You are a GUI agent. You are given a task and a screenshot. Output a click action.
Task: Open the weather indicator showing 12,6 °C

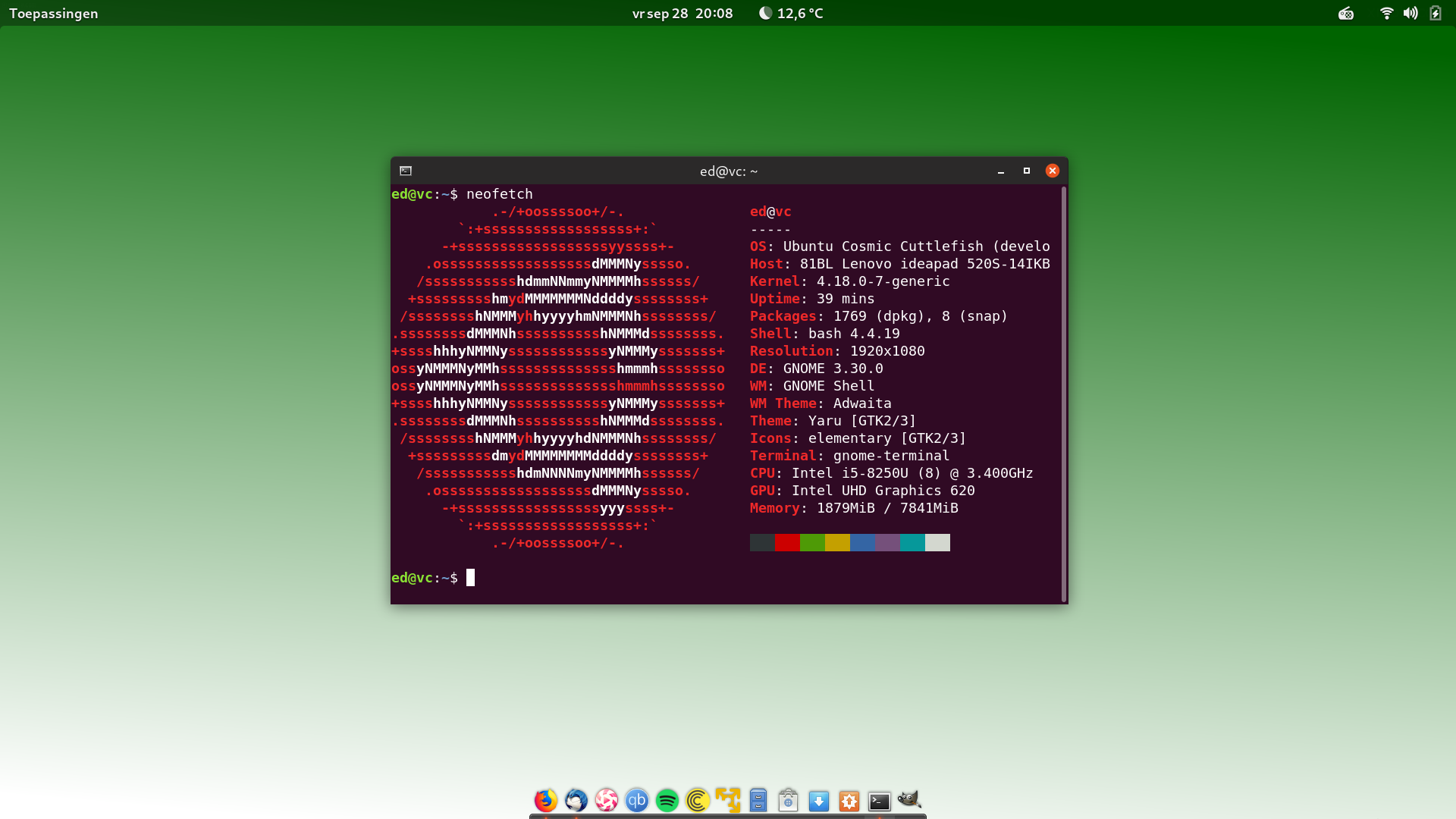(791, 13)
